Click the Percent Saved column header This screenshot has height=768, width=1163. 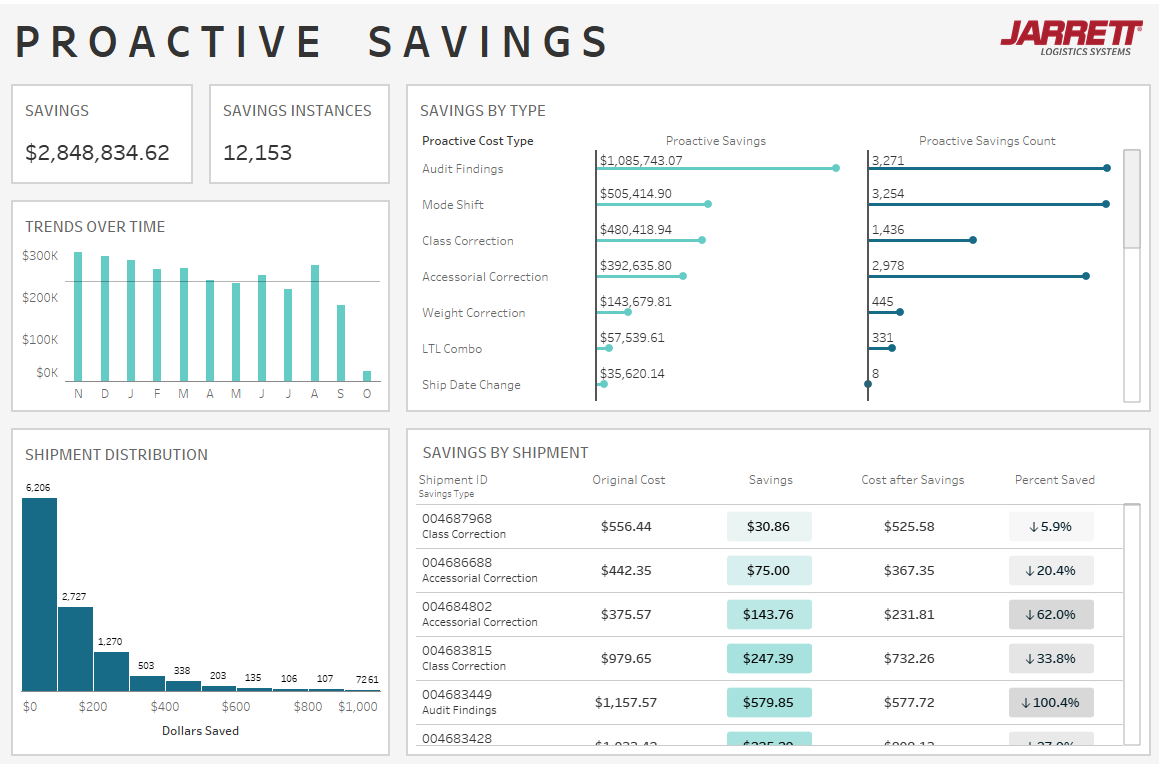[1055, 480]
